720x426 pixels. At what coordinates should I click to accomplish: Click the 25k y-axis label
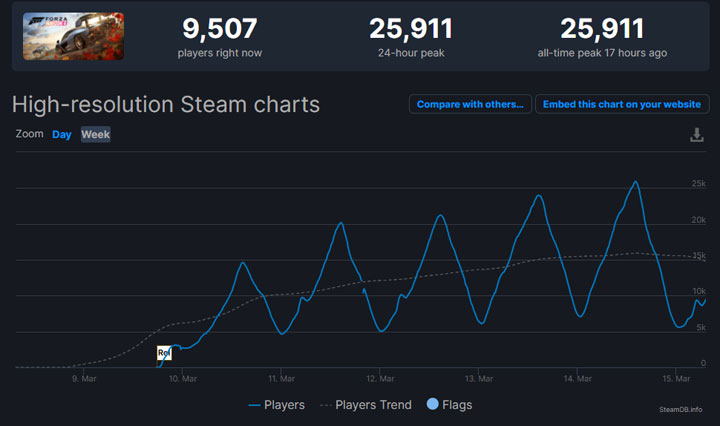pos(699,184)
